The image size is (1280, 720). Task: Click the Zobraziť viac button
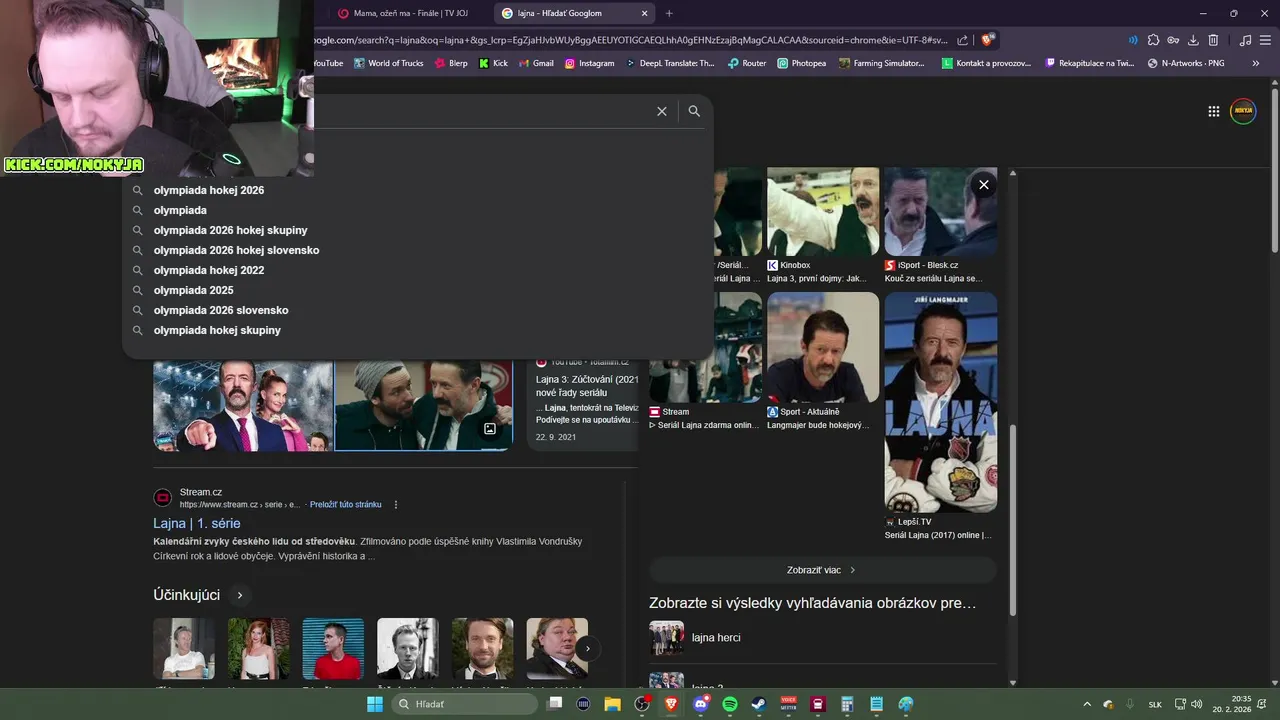[x=822, y=570]
